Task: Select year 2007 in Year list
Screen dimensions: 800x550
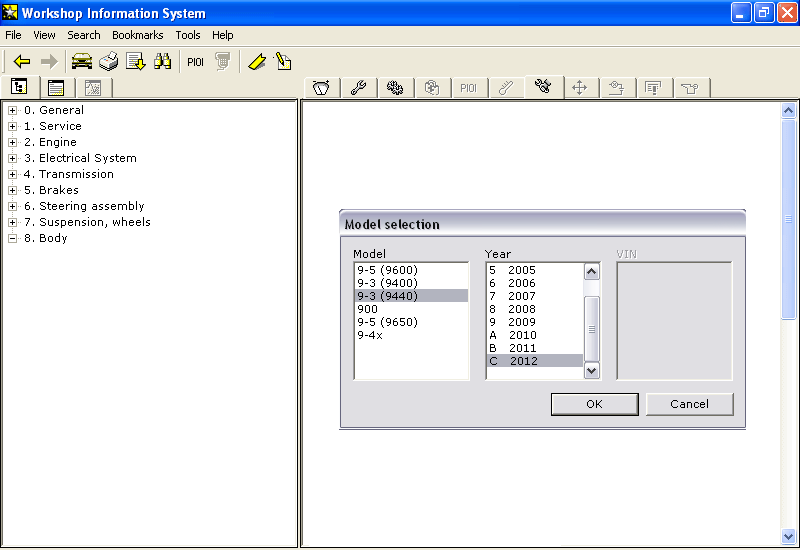Action: pyautogui.click(x=535, y=296)
